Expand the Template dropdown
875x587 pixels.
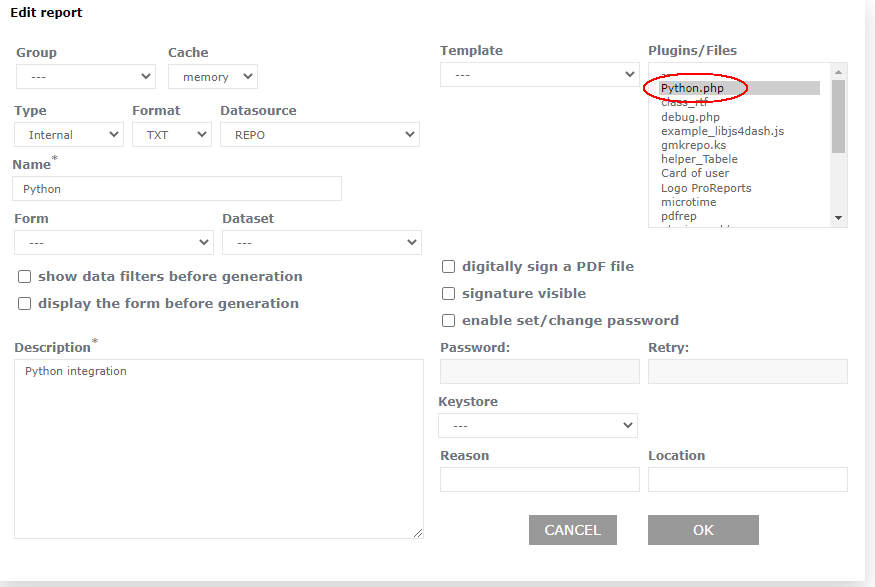click(539, 75)
